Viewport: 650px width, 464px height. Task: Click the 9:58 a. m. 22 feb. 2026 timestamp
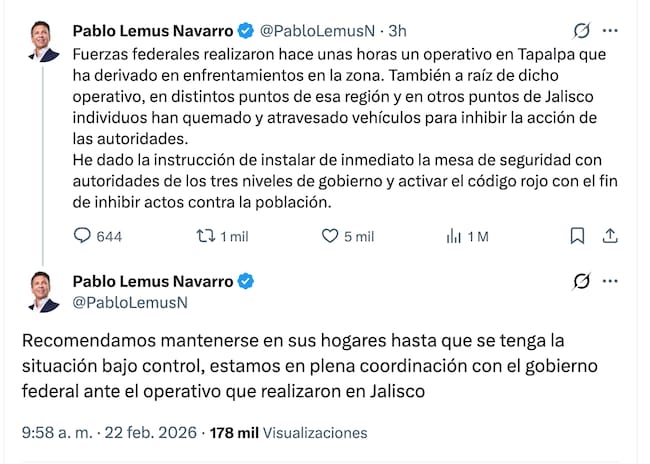click(x=109, y=433)
